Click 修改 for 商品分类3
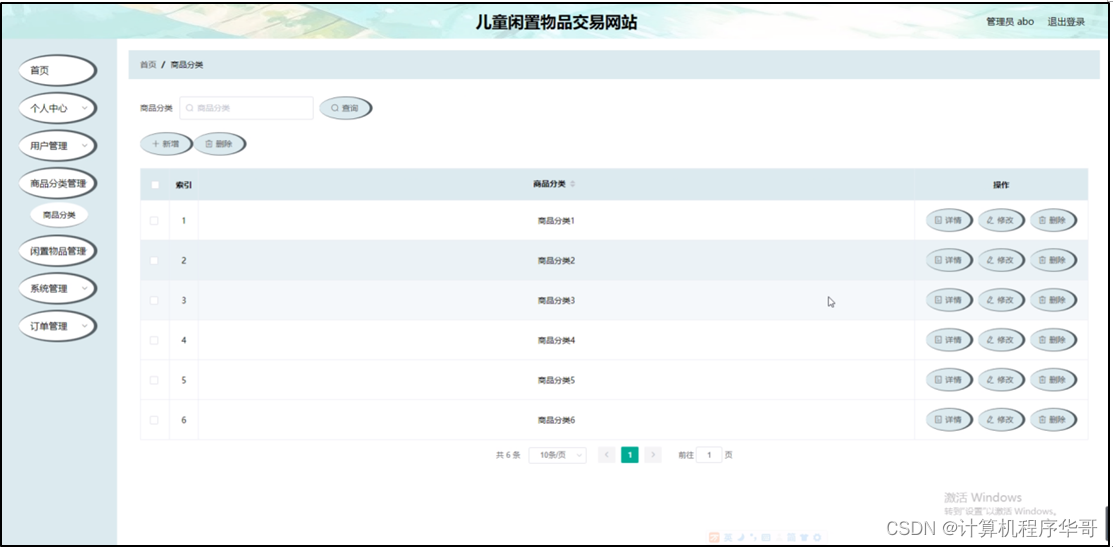Viewport: 1113px width, 547px height. [x=1001, y=300]
